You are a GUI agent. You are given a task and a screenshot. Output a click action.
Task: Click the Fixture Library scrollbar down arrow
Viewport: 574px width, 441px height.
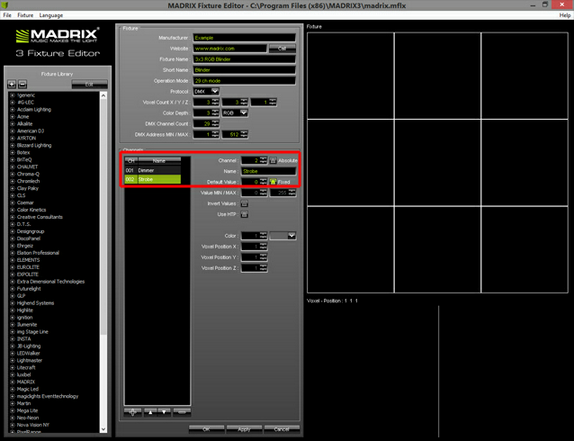pyautogui.click(x=104, y=429)
